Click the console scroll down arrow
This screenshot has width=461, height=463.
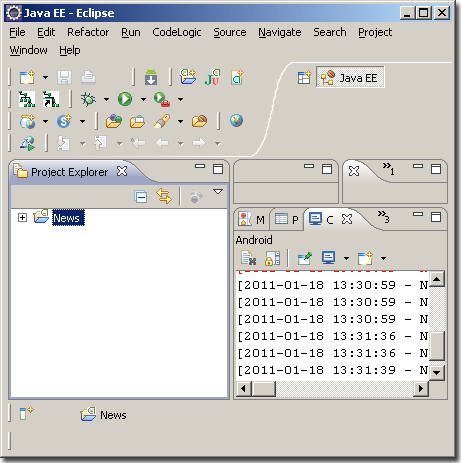tap(437, 373)
